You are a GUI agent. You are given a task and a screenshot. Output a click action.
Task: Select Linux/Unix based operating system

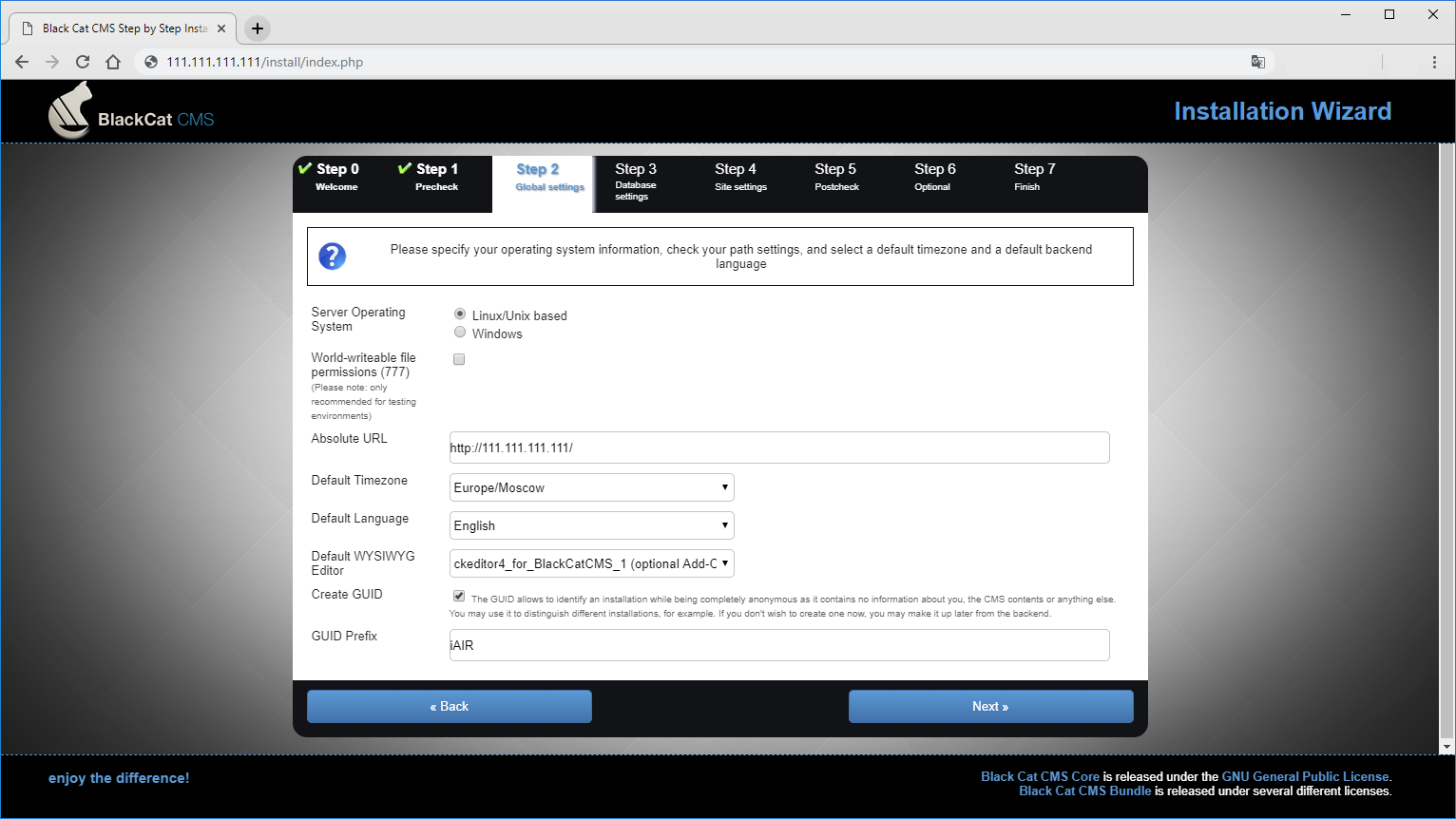click(x=460, y=314)
